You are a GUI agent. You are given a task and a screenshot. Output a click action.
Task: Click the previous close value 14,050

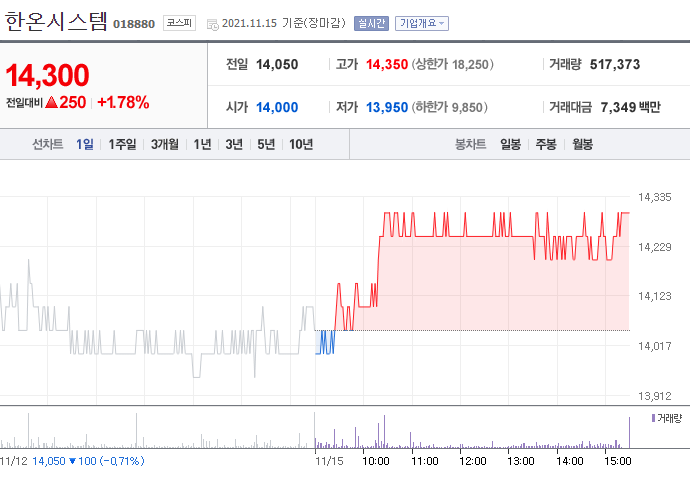[277, 65]
